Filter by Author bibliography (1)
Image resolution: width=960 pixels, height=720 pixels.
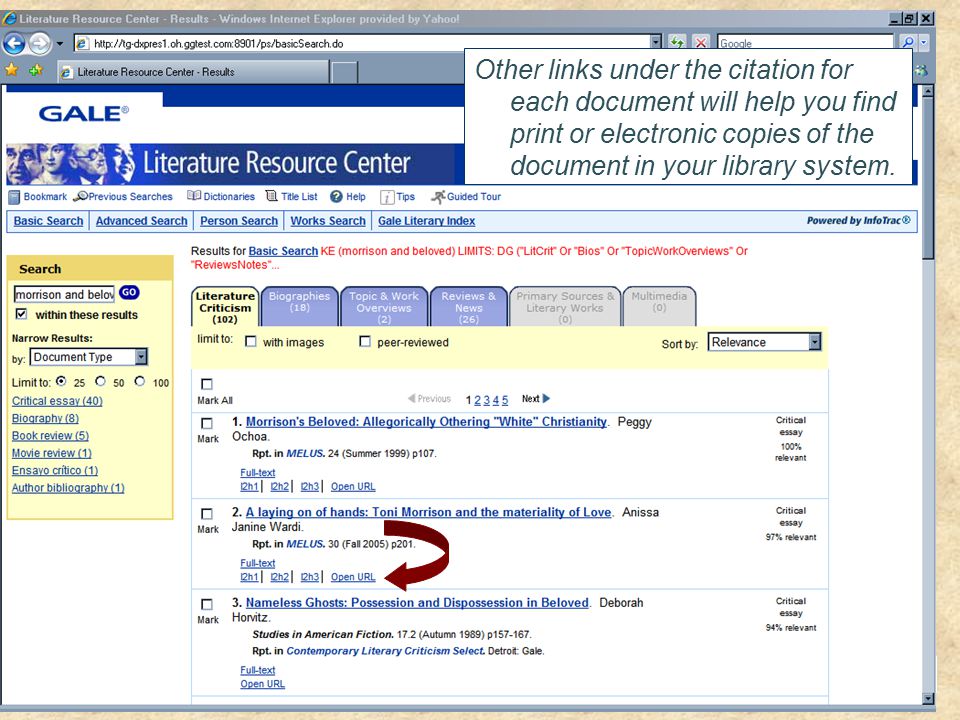pos(68,488)
